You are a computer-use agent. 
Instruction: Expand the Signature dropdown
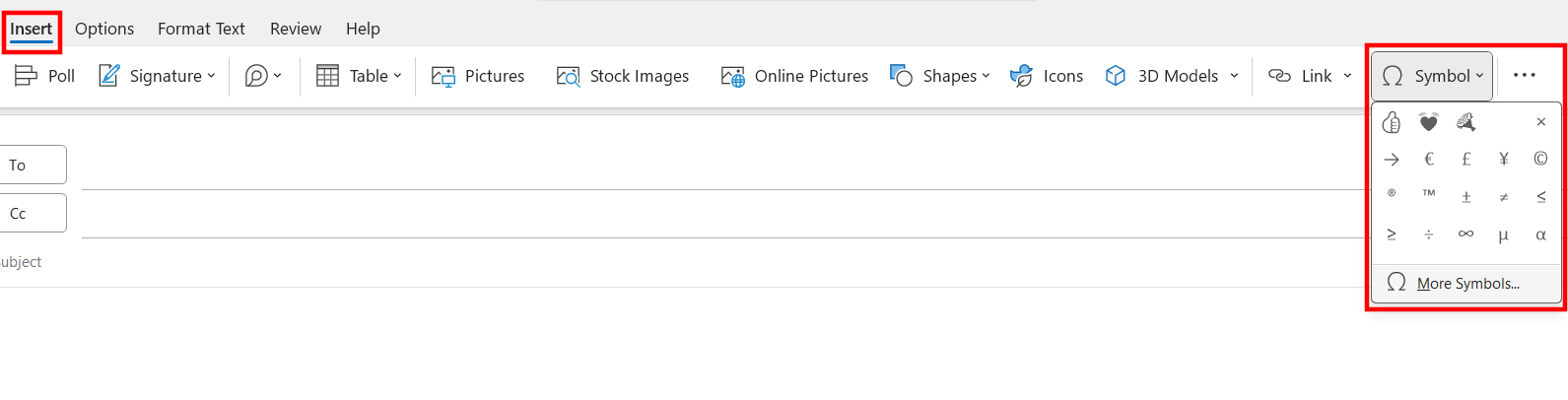pyautogui.click(x=211, y=76)
